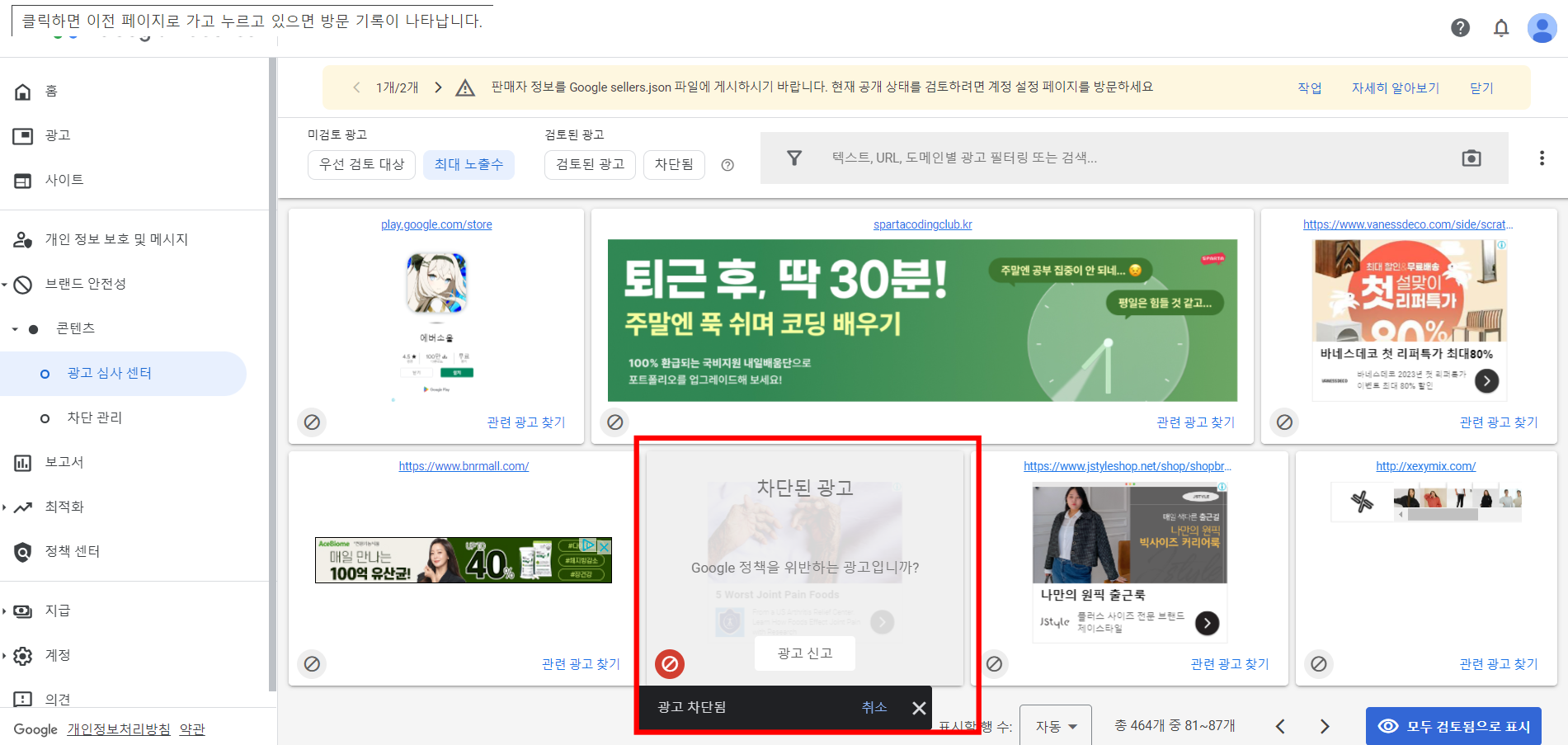Open jstyleshop.net link

tap(1128, 466)
